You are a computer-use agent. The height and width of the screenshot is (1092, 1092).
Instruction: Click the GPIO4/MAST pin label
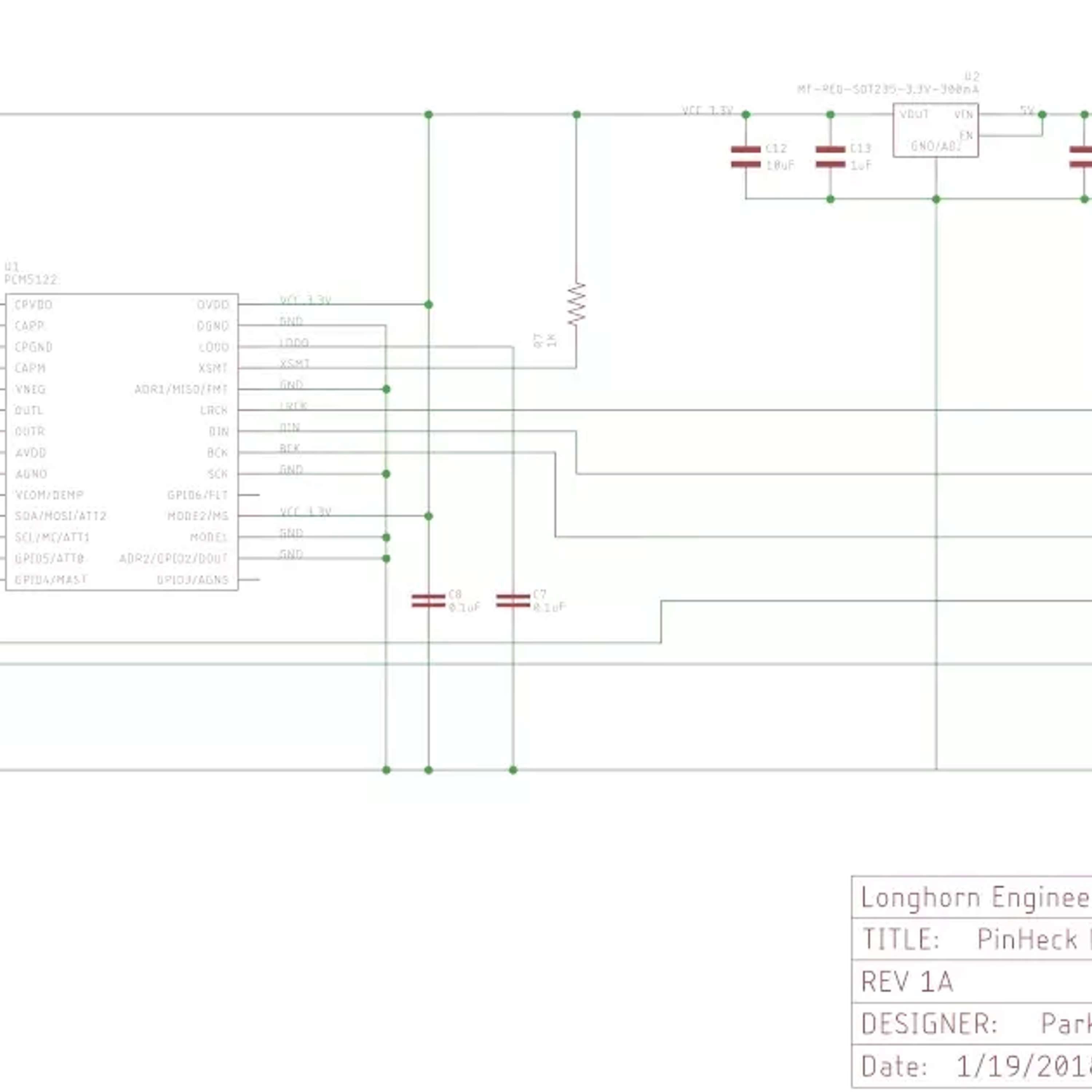[x=51, y=579]
